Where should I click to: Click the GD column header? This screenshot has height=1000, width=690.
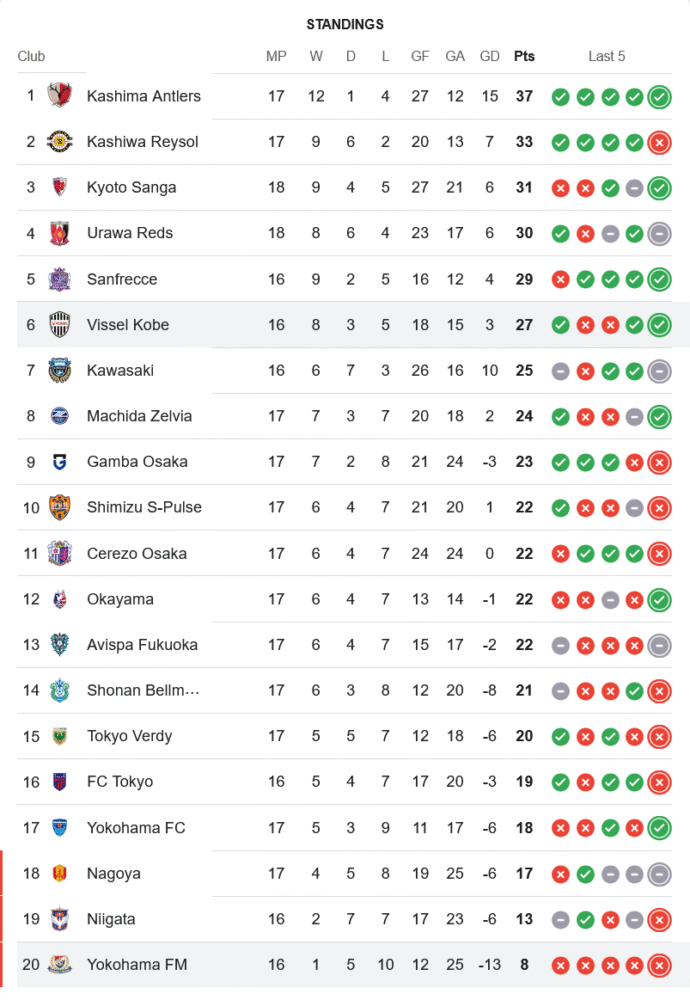point(490,56)
